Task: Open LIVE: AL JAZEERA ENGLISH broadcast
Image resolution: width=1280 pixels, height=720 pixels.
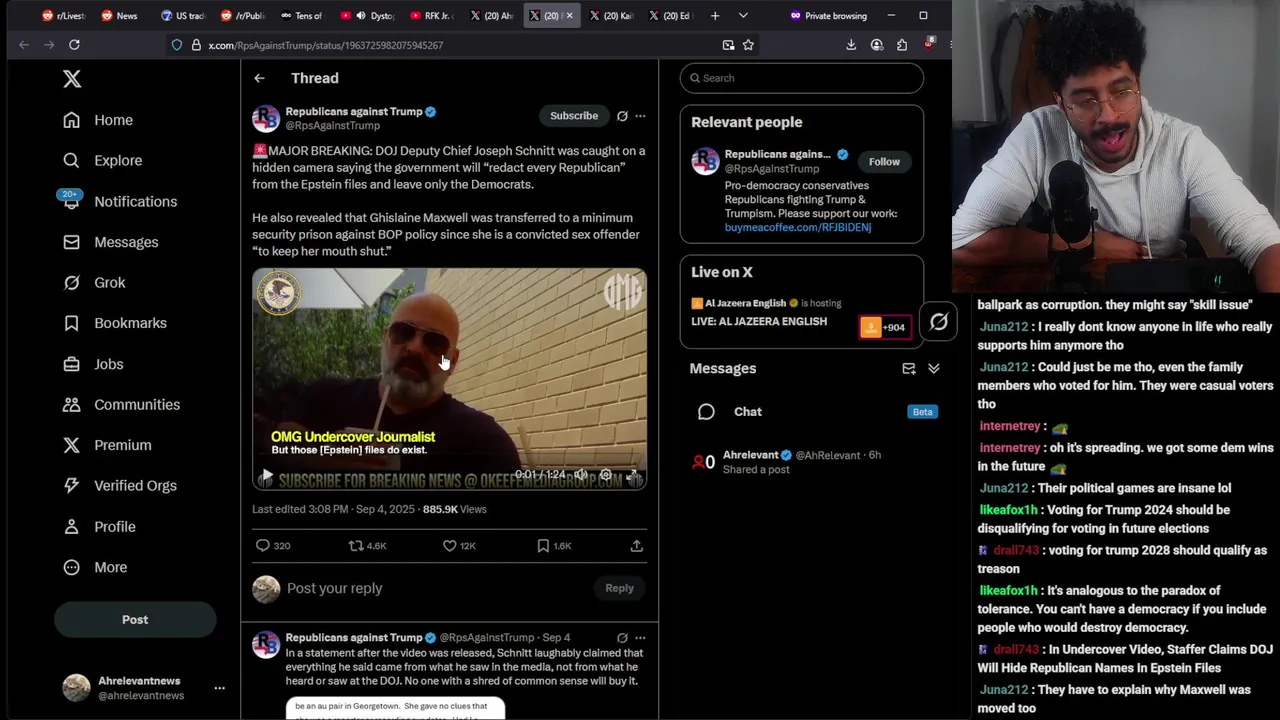Action: pyautogui.click(x=759, y=322)
